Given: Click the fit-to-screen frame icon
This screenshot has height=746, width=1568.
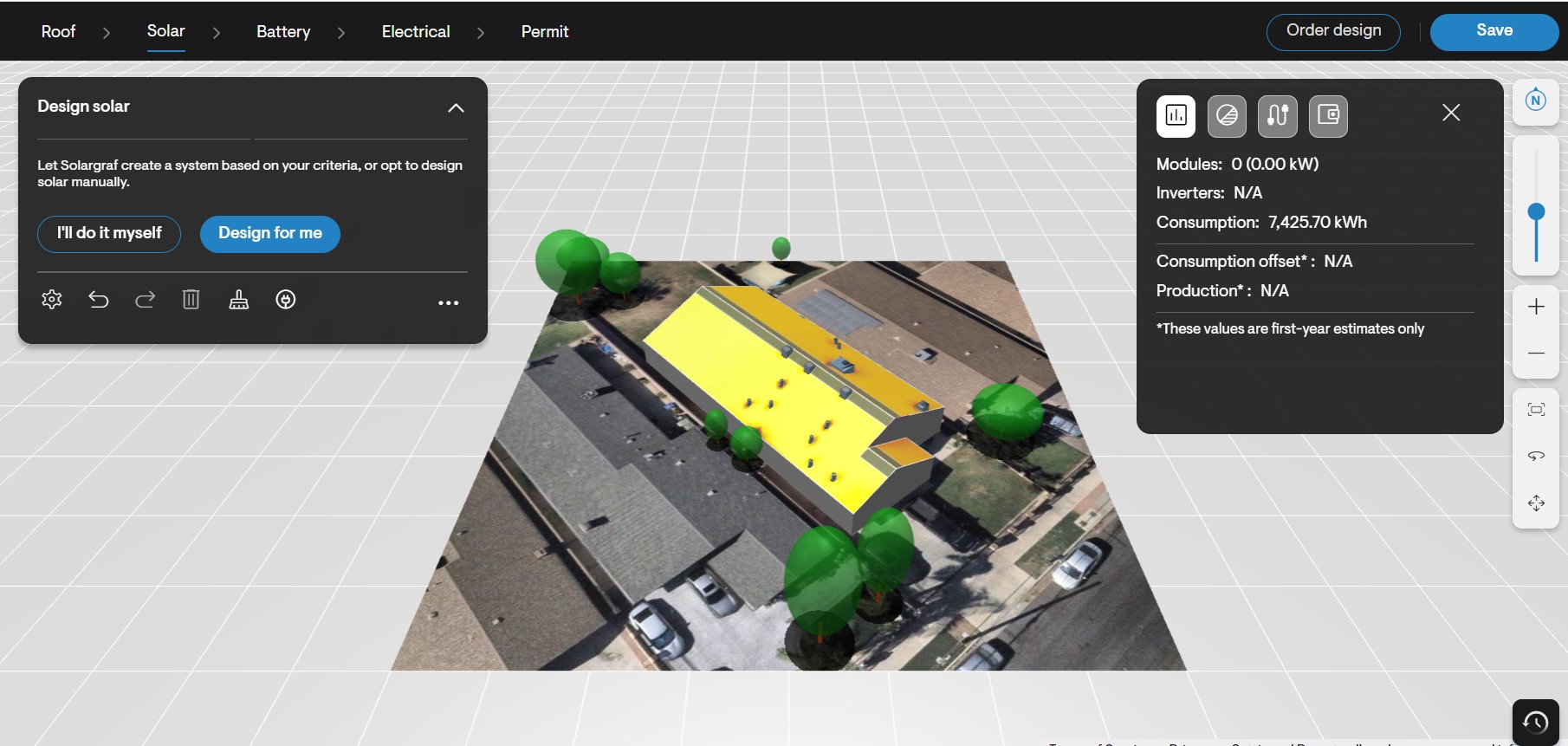Looking at the screenshot, I should click(x=1536, y=410).
